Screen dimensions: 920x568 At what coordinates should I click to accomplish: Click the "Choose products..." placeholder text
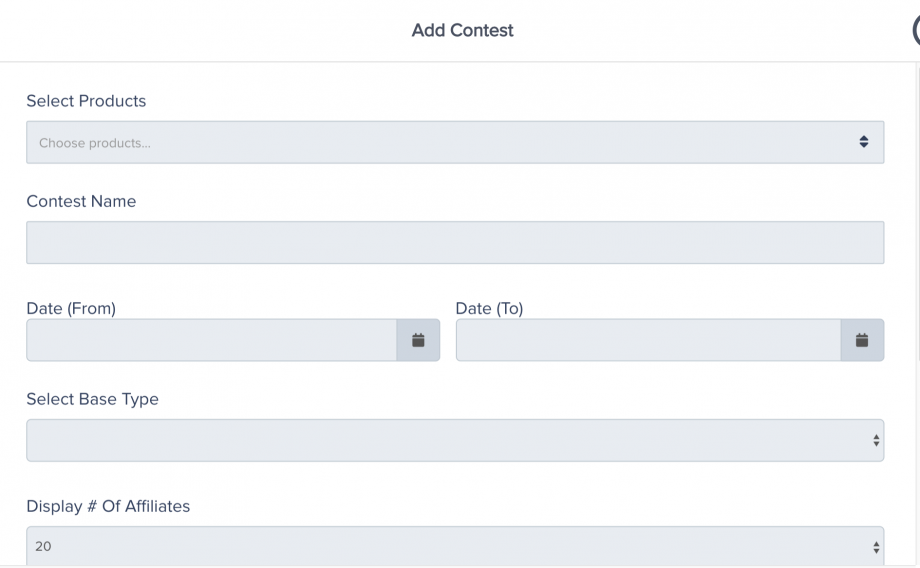click(95, 143)
